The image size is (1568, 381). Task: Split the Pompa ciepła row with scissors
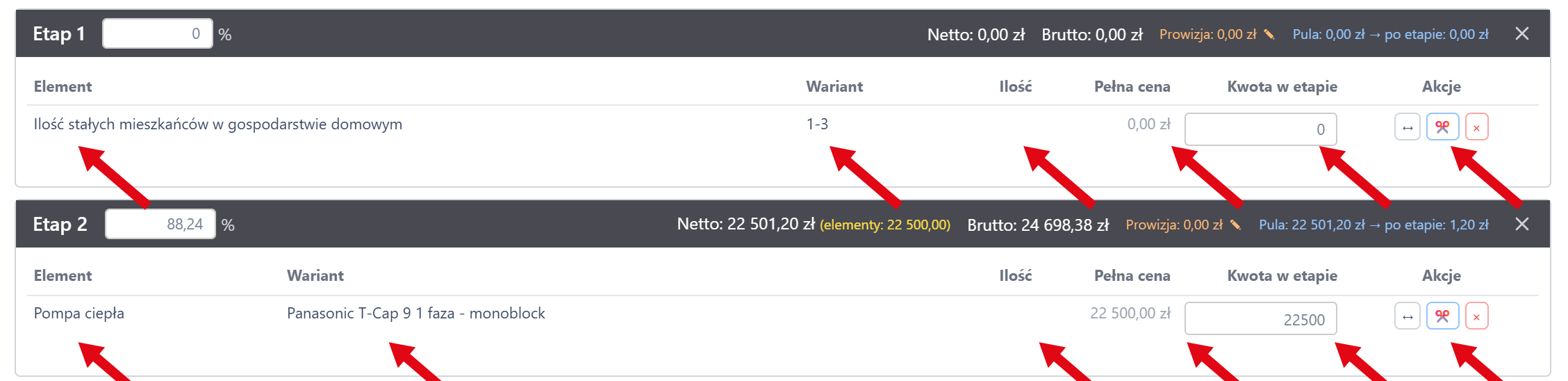1442,316
